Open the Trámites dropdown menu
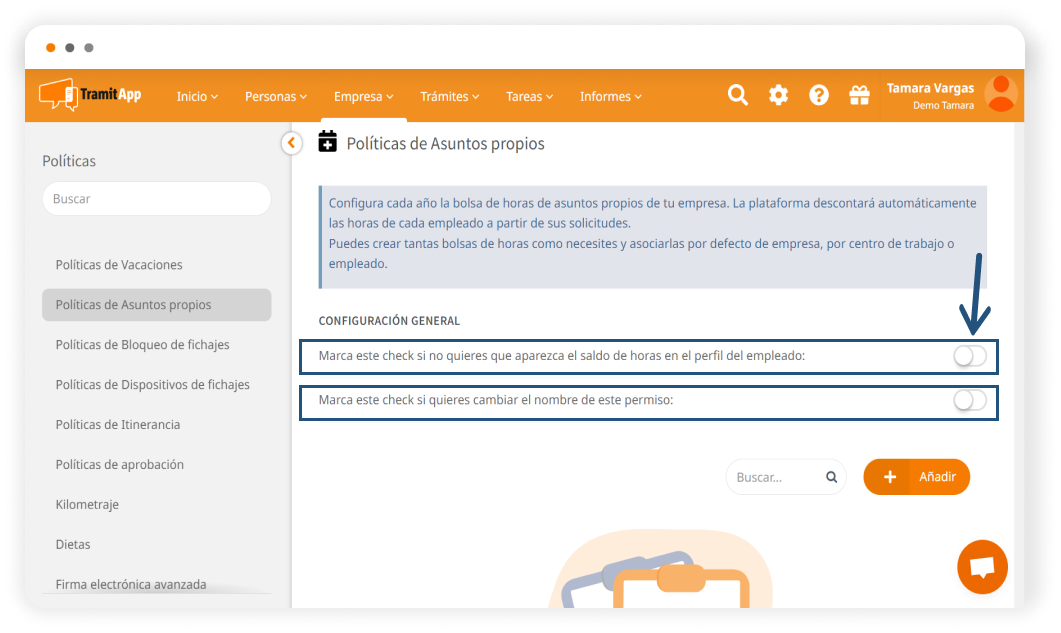 point(449,97)
